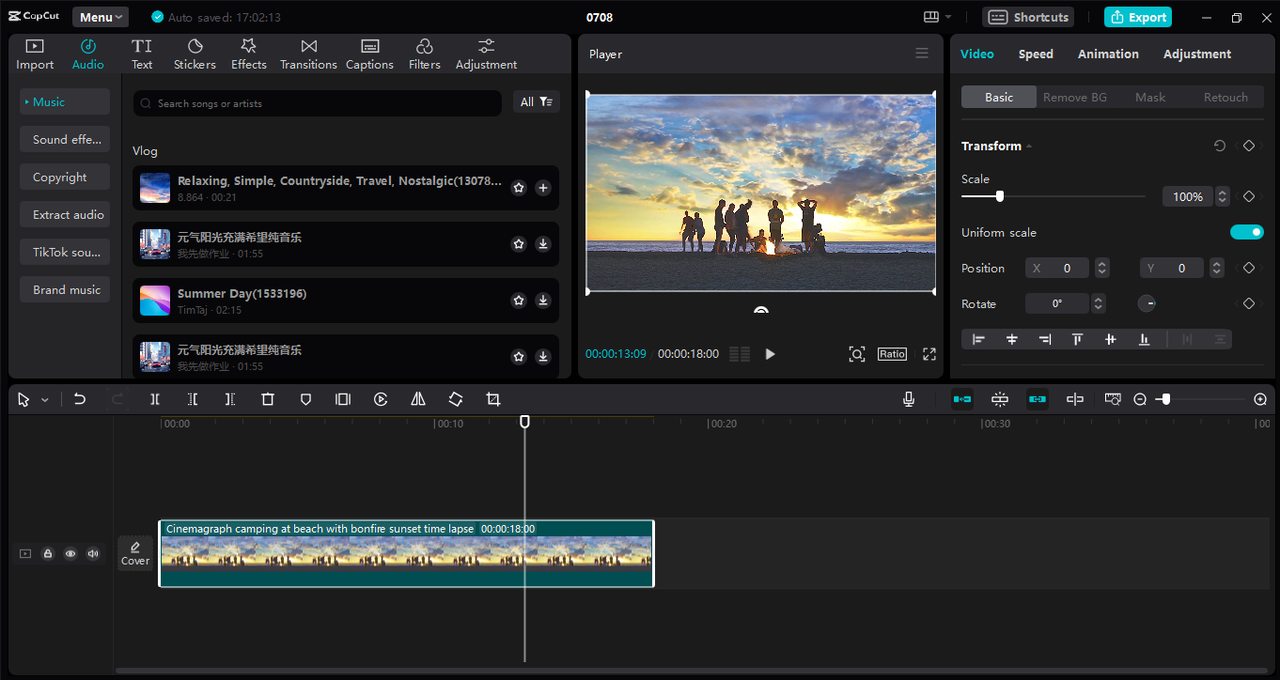Viewport: 1280px width, 680px height.
Task: Hide the video track using eye icon
Action: pos(71,553)
